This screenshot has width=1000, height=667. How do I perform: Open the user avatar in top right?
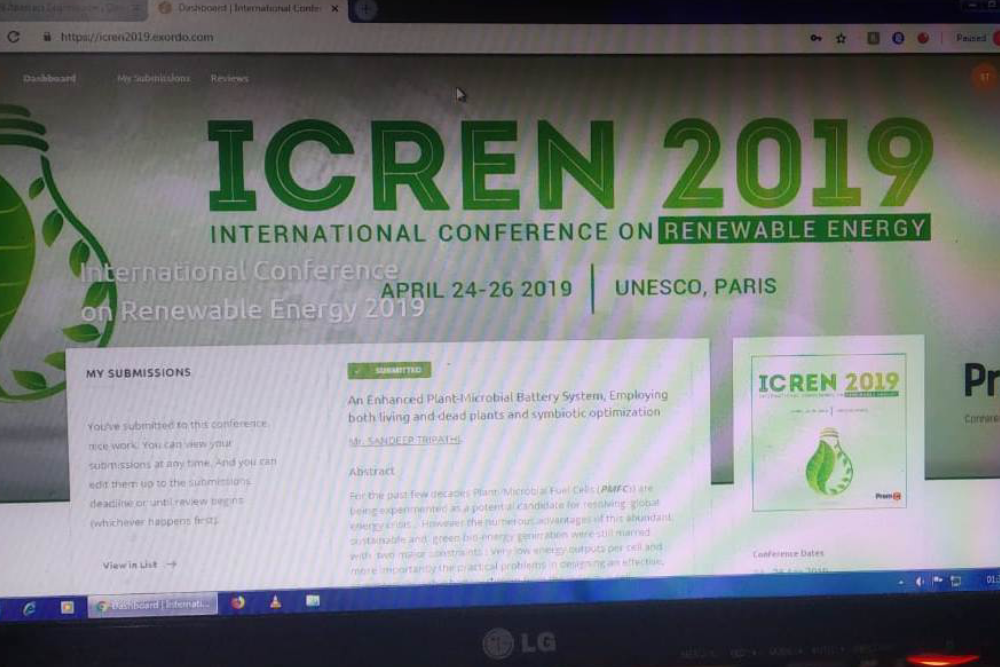click(984, 78)
